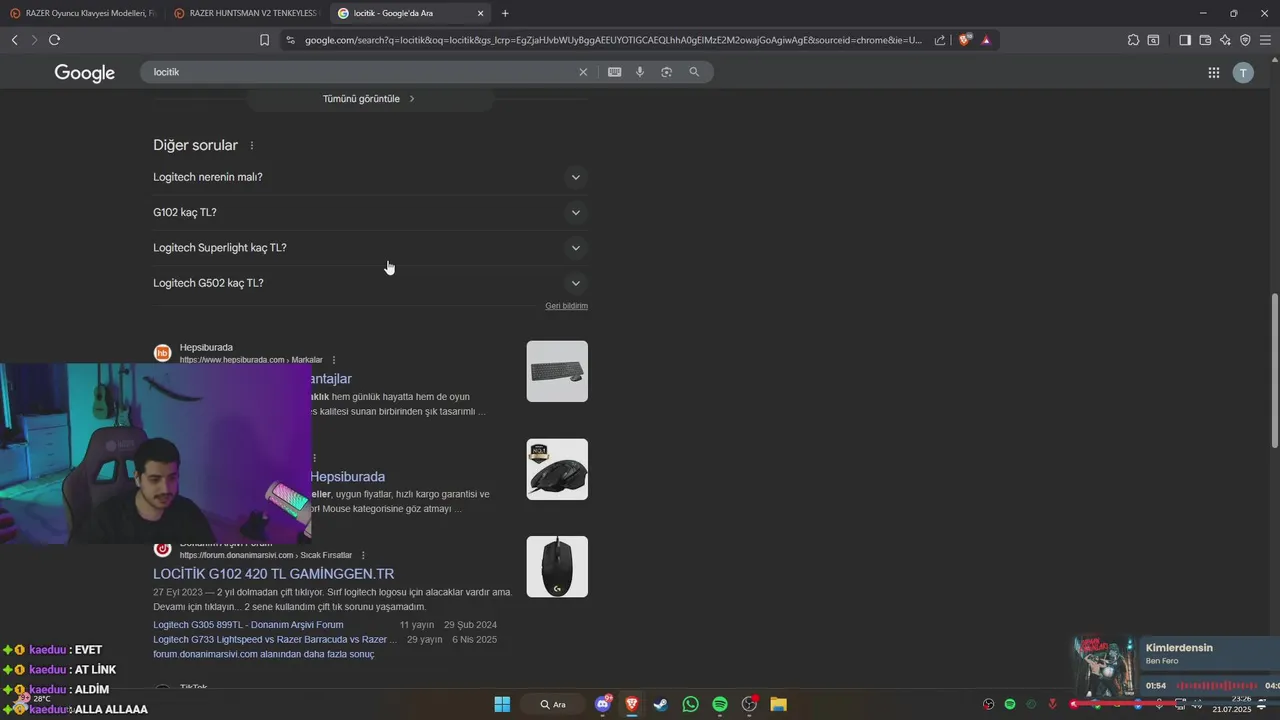Open Brave Shields lion icon
The height and width of the screenshot is (720, 1280).
(x=965, y=40)
